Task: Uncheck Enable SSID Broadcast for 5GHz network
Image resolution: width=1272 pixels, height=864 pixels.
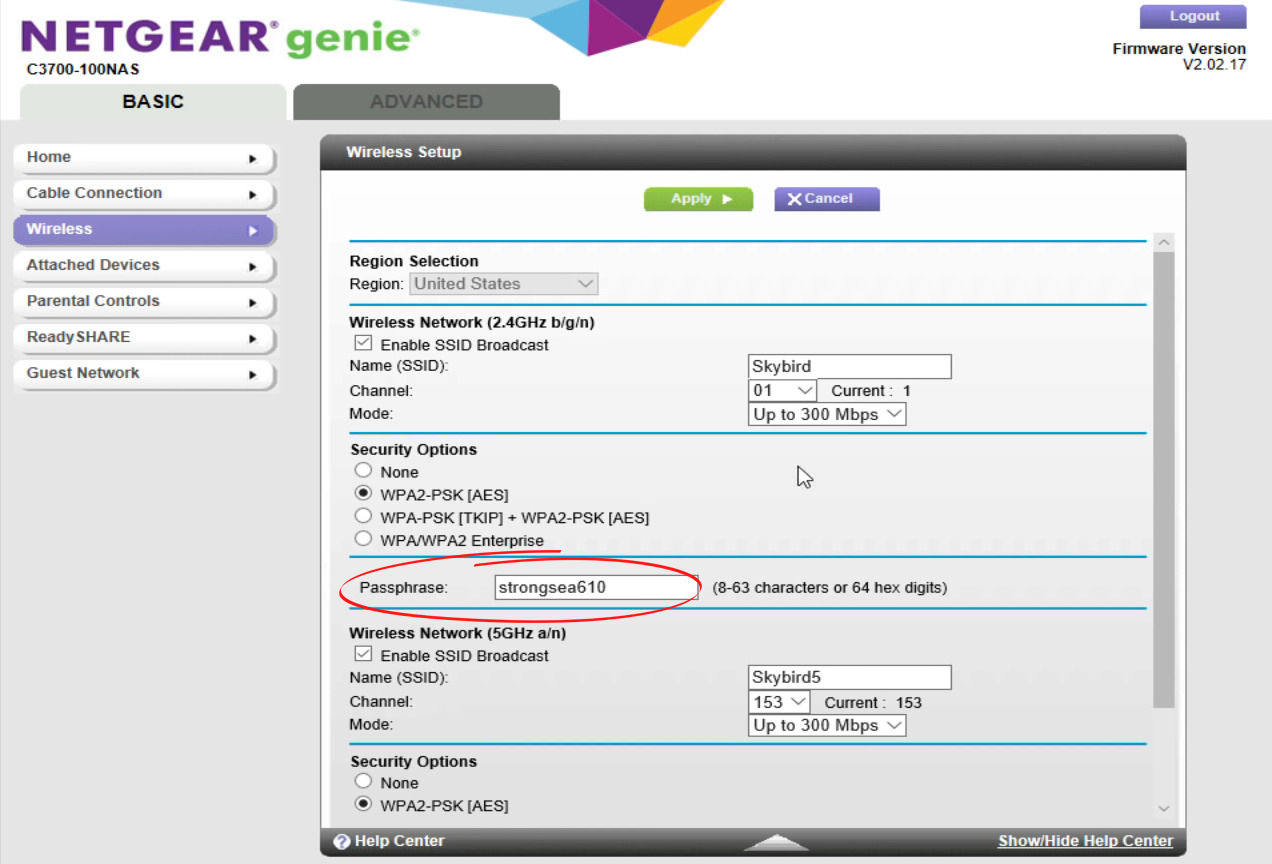Action: pyautogui.click(x=361, y=655)
